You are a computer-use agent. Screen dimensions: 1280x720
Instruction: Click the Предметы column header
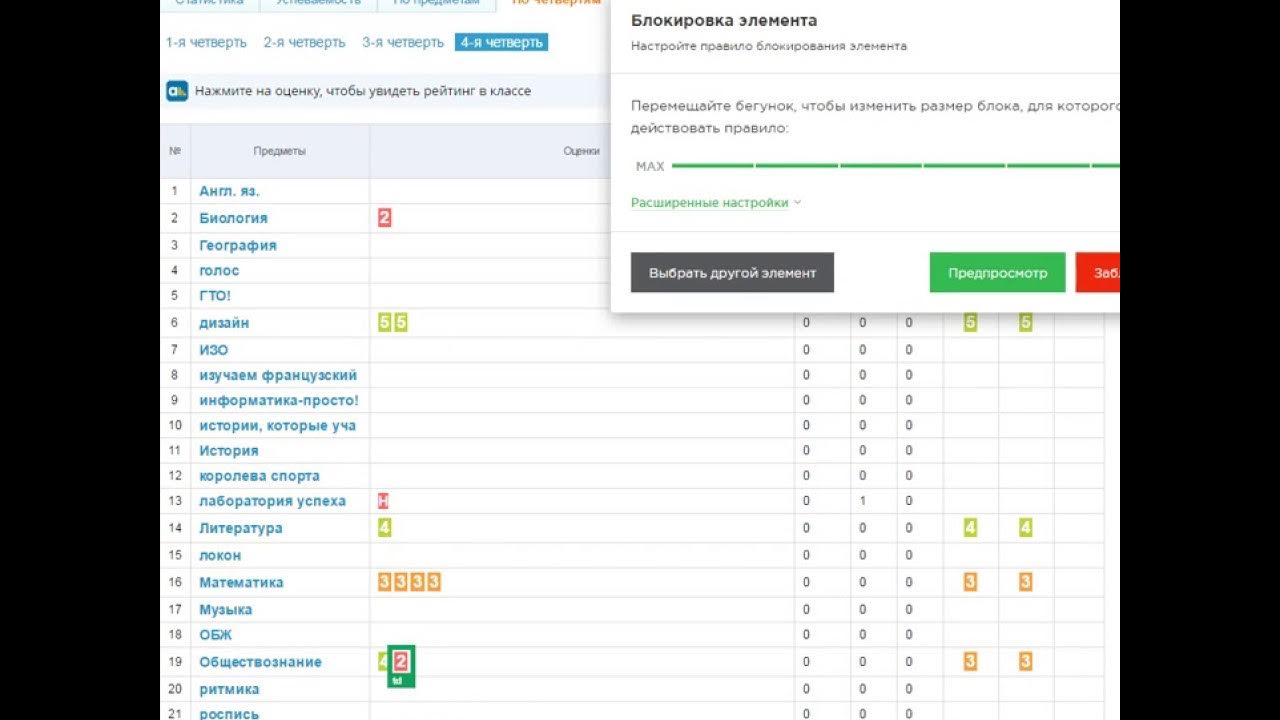(x=280, y=151)
